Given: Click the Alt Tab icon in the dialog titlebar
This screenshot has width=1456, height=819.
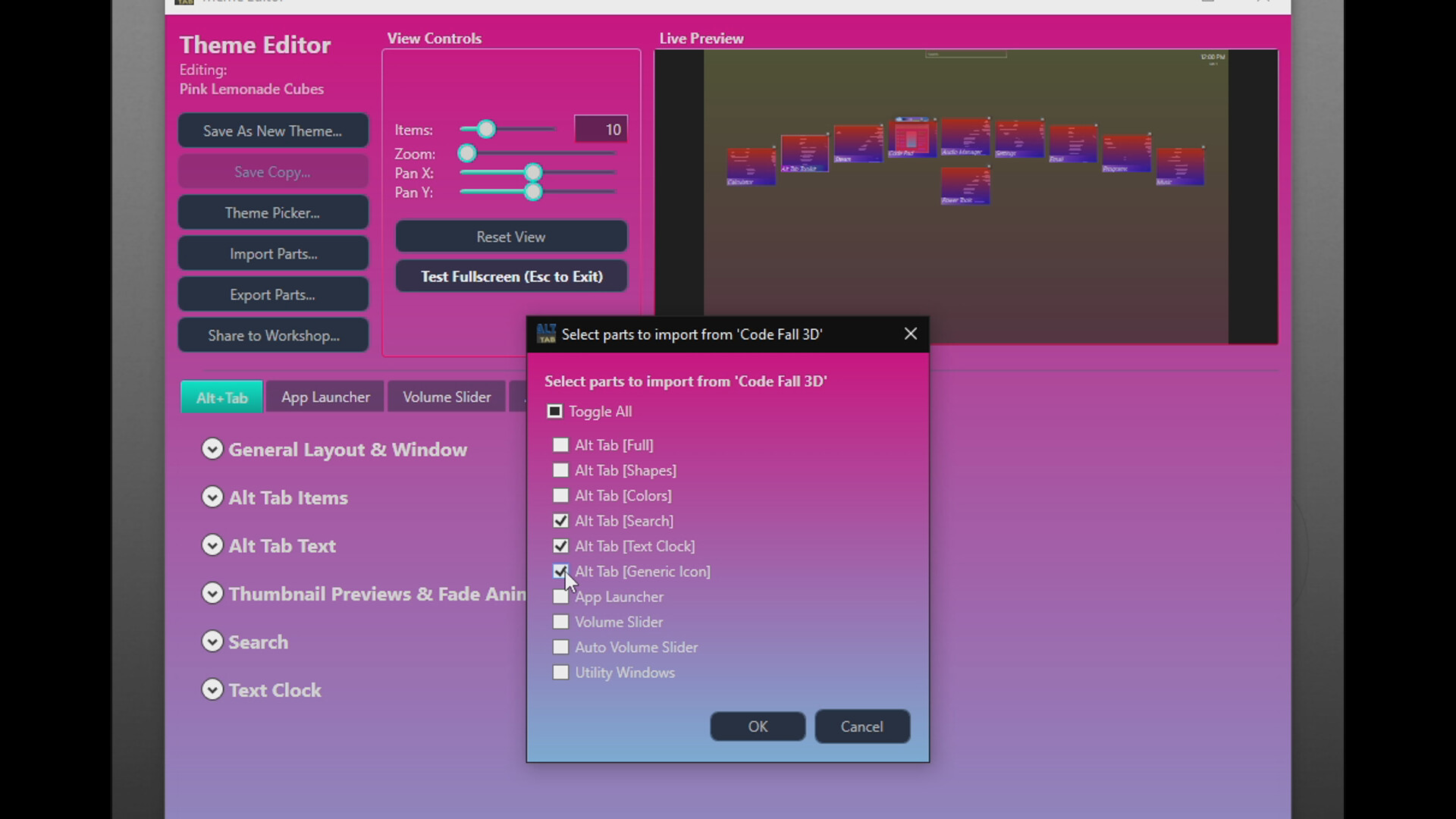Looking at the screenshot, I should (547, 333).
